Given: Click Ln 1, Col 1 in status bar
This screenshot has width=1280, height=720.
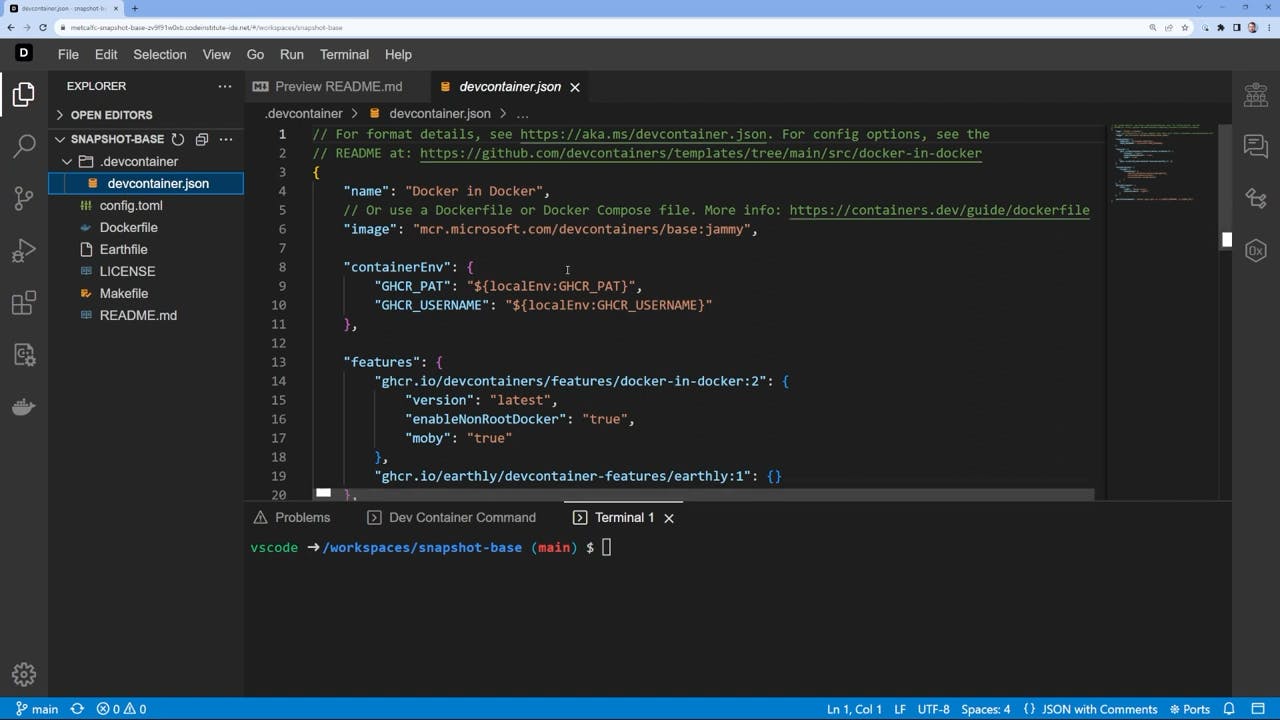Looking at the screenshot, I should (x=854, y=709).
